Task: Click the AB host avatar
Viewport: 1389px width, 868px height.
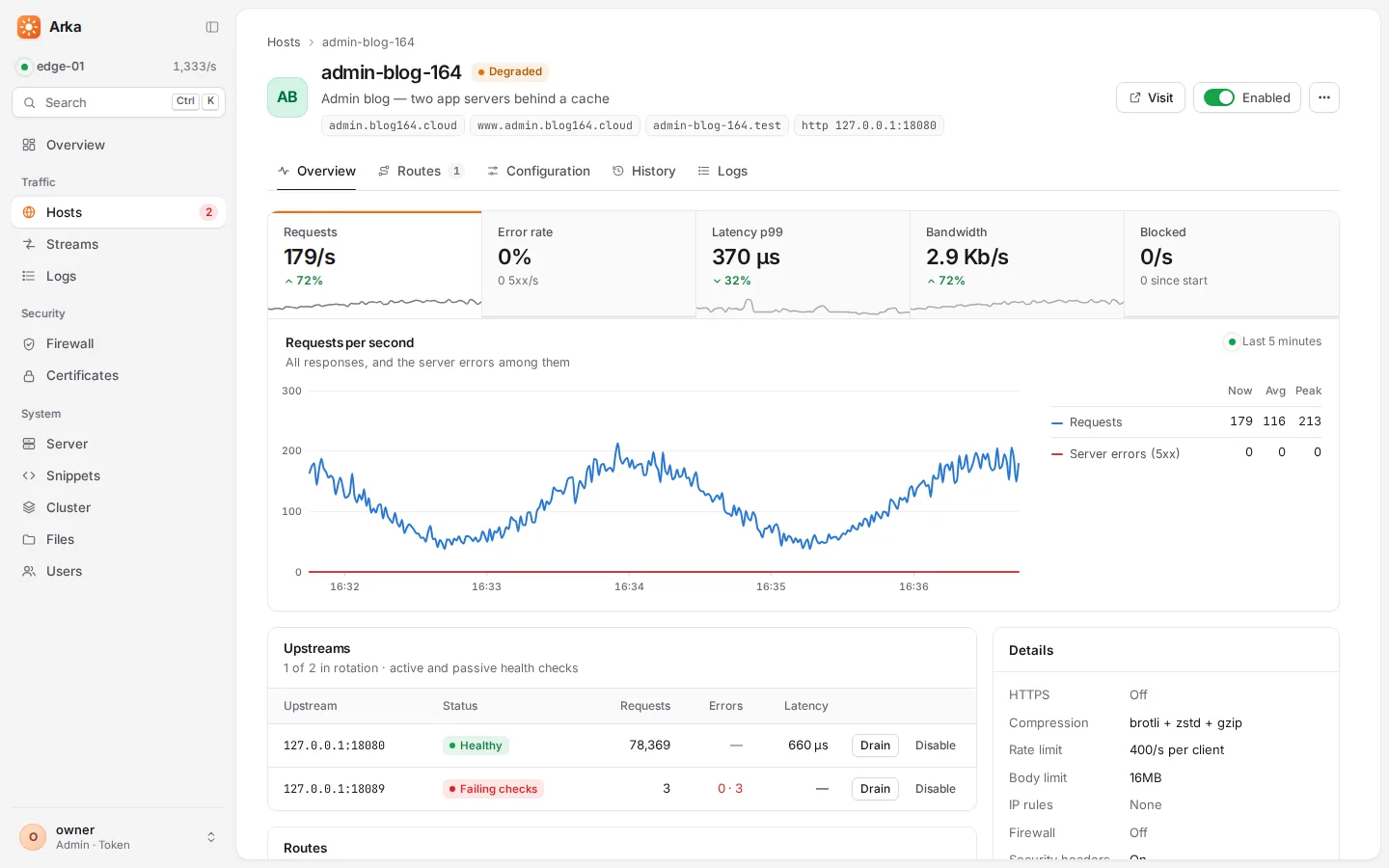Action: pyautogui.click(x=287, y=97)
